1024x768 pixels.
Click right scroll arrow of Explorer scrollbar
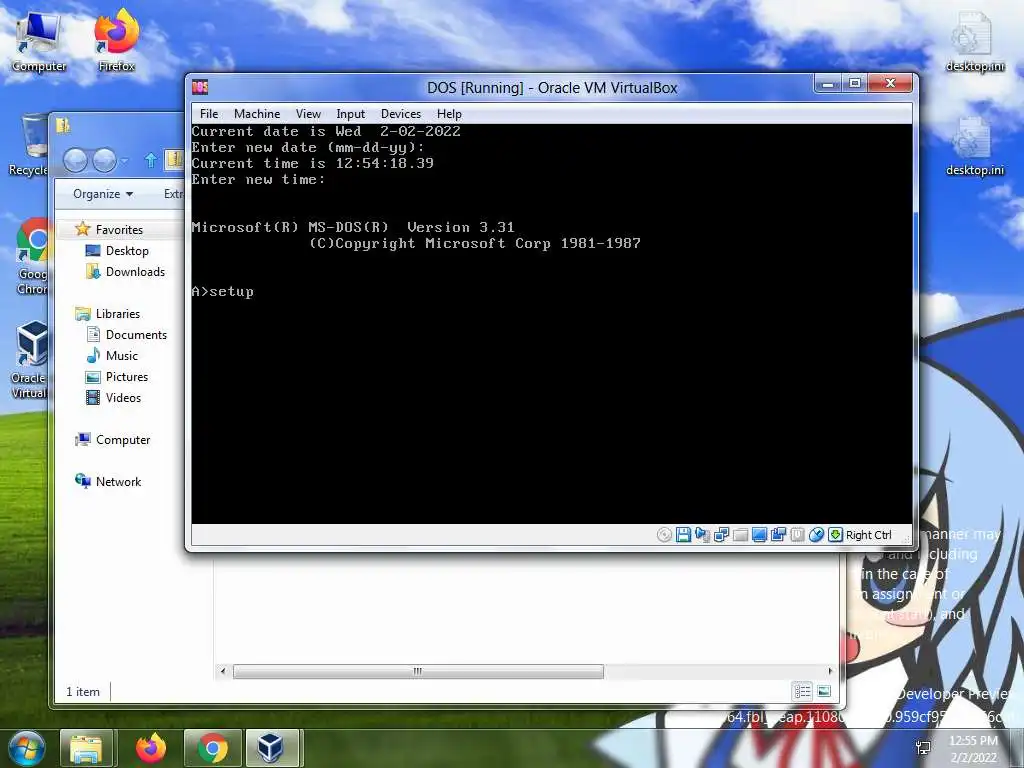[830, 671]
